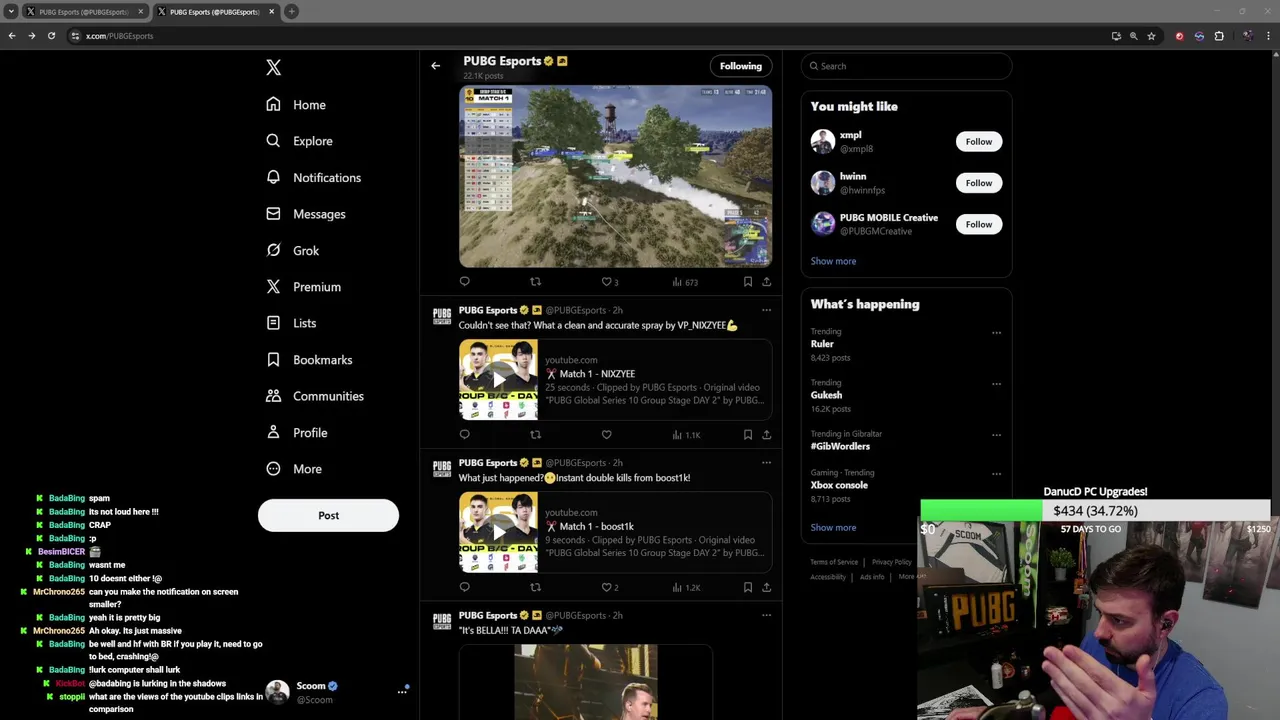This screenshot has width=1280, height=720.
Task: Click the Following button on the profile header
Action: click(x=741, y=66)
